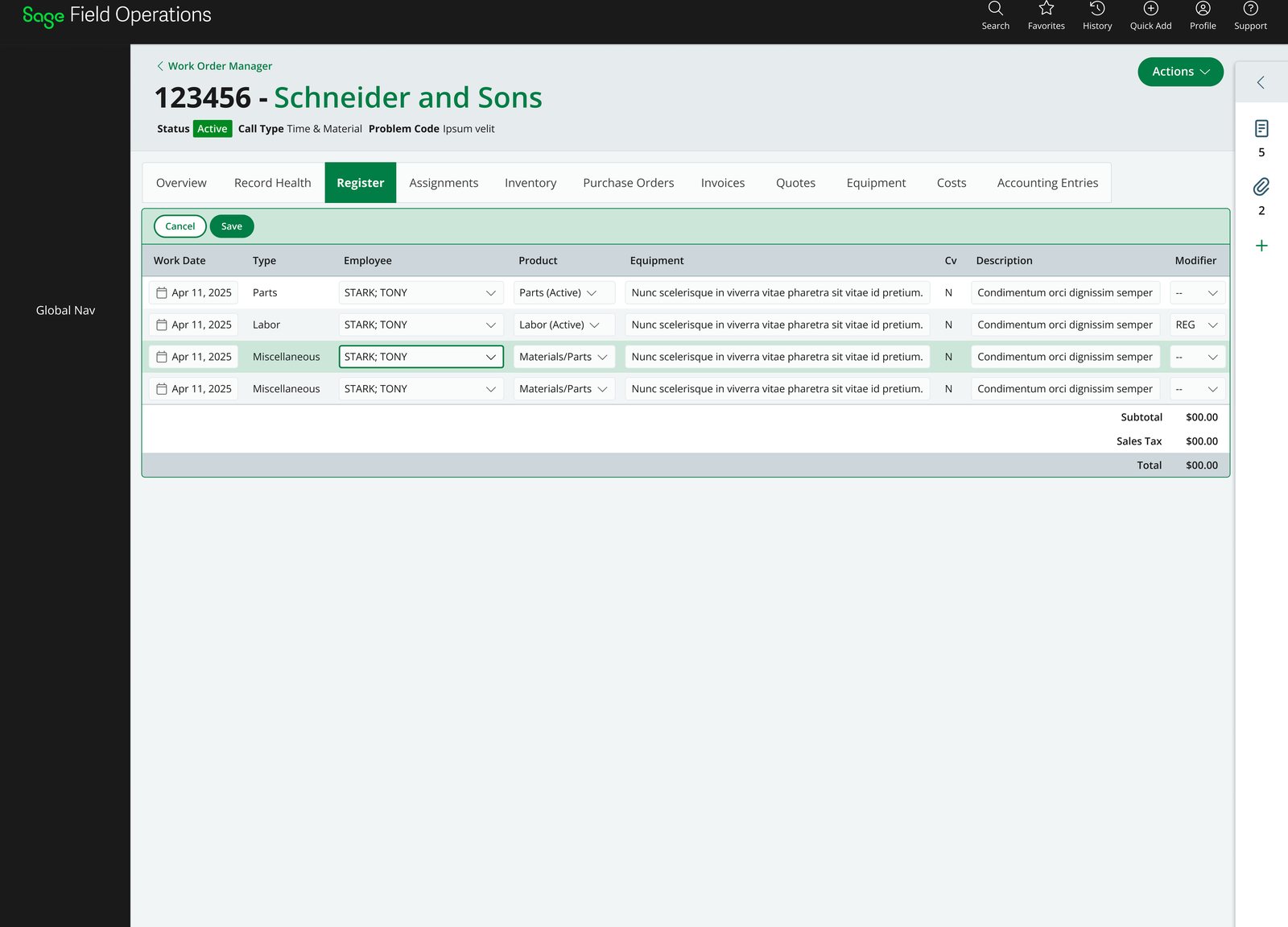1288x927 pixels.
Task: Switch to the Costs tab
Action: click(952, 183)
